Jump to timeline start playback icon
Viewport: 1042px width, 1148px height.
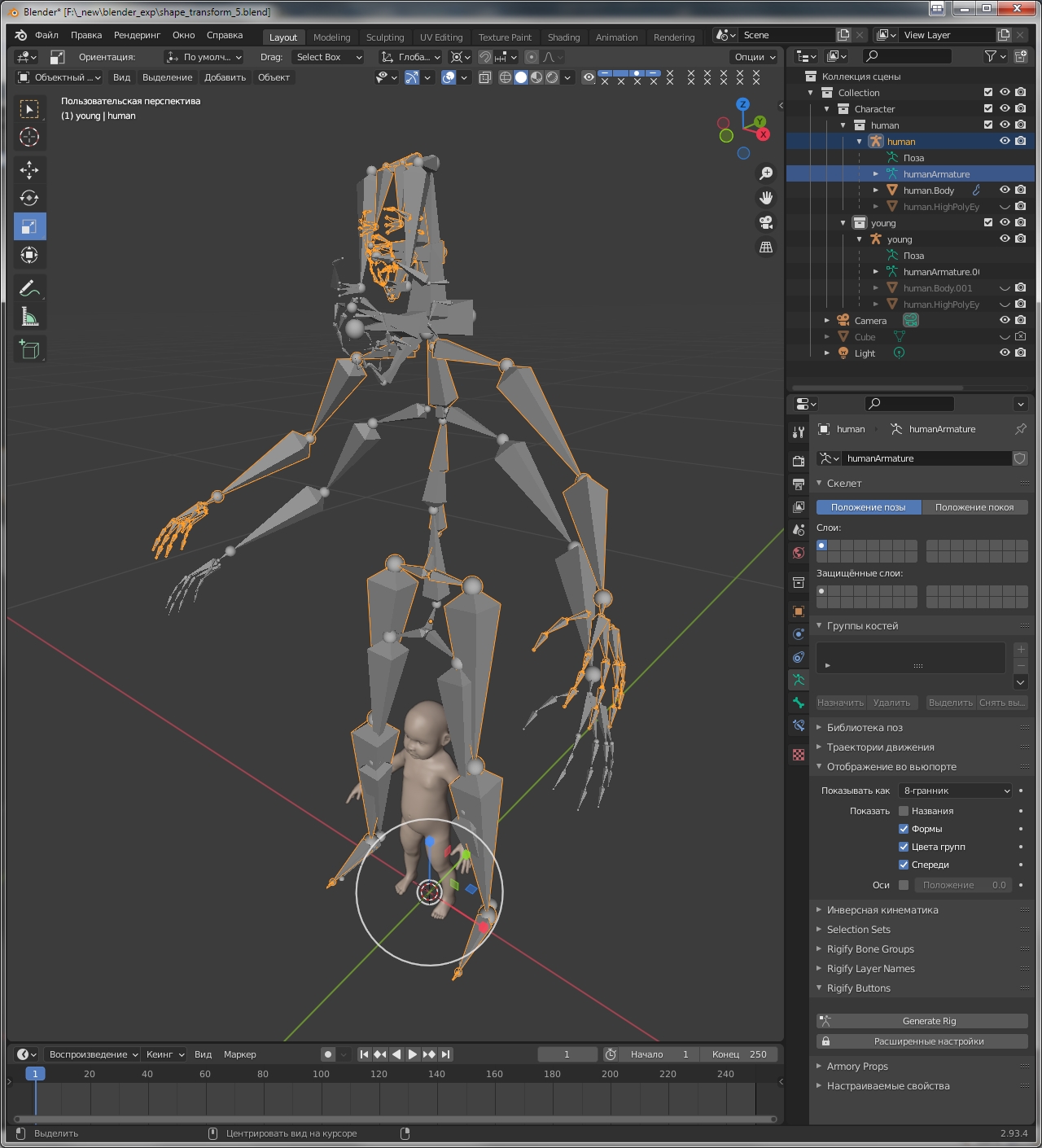pyautogui.click(x=364, y=1054)
